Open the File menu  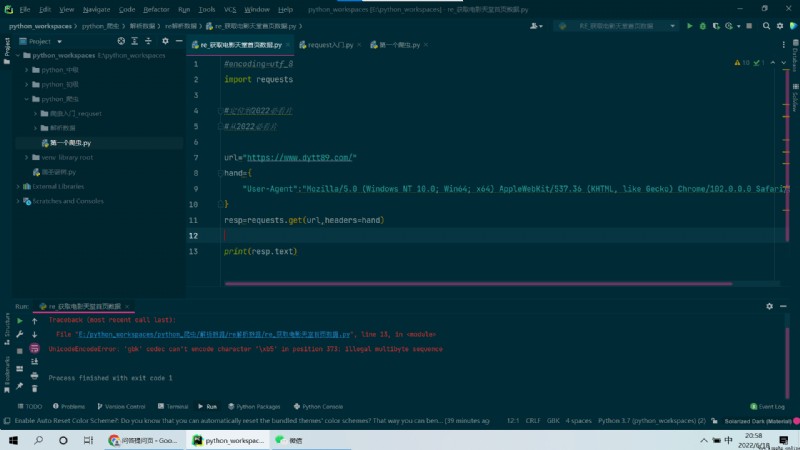click(24, 9)
